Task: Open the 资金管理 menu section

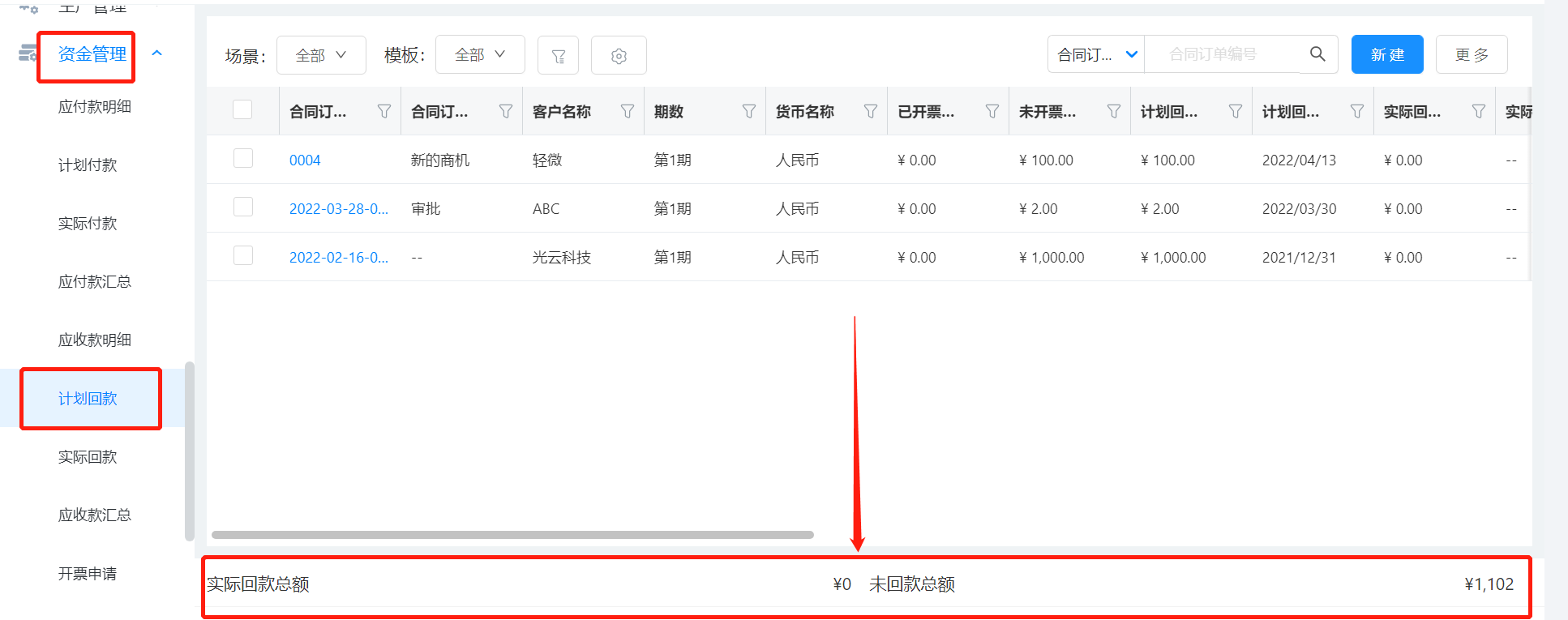Action: (x=92, y=54)
